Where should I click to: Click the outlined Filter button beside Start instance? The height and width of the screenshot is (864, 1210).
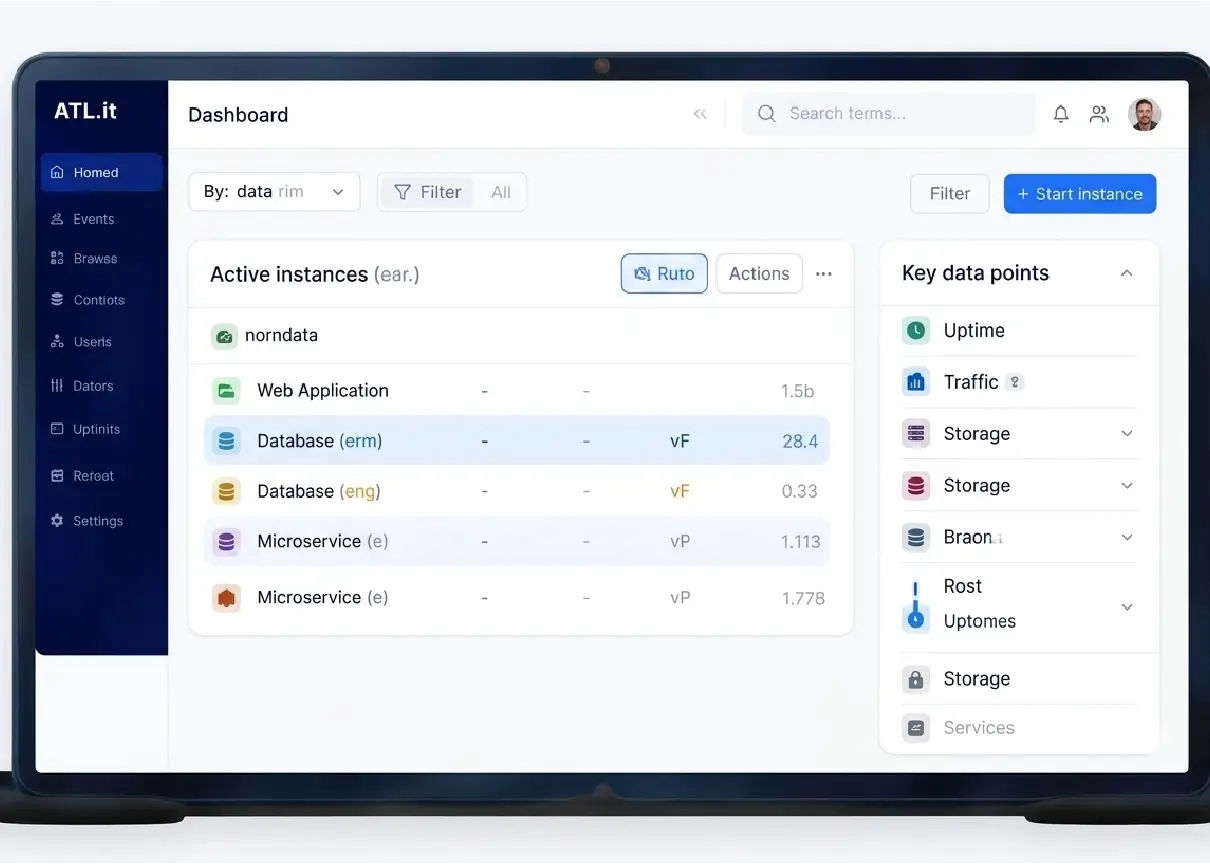coord(950,194)
